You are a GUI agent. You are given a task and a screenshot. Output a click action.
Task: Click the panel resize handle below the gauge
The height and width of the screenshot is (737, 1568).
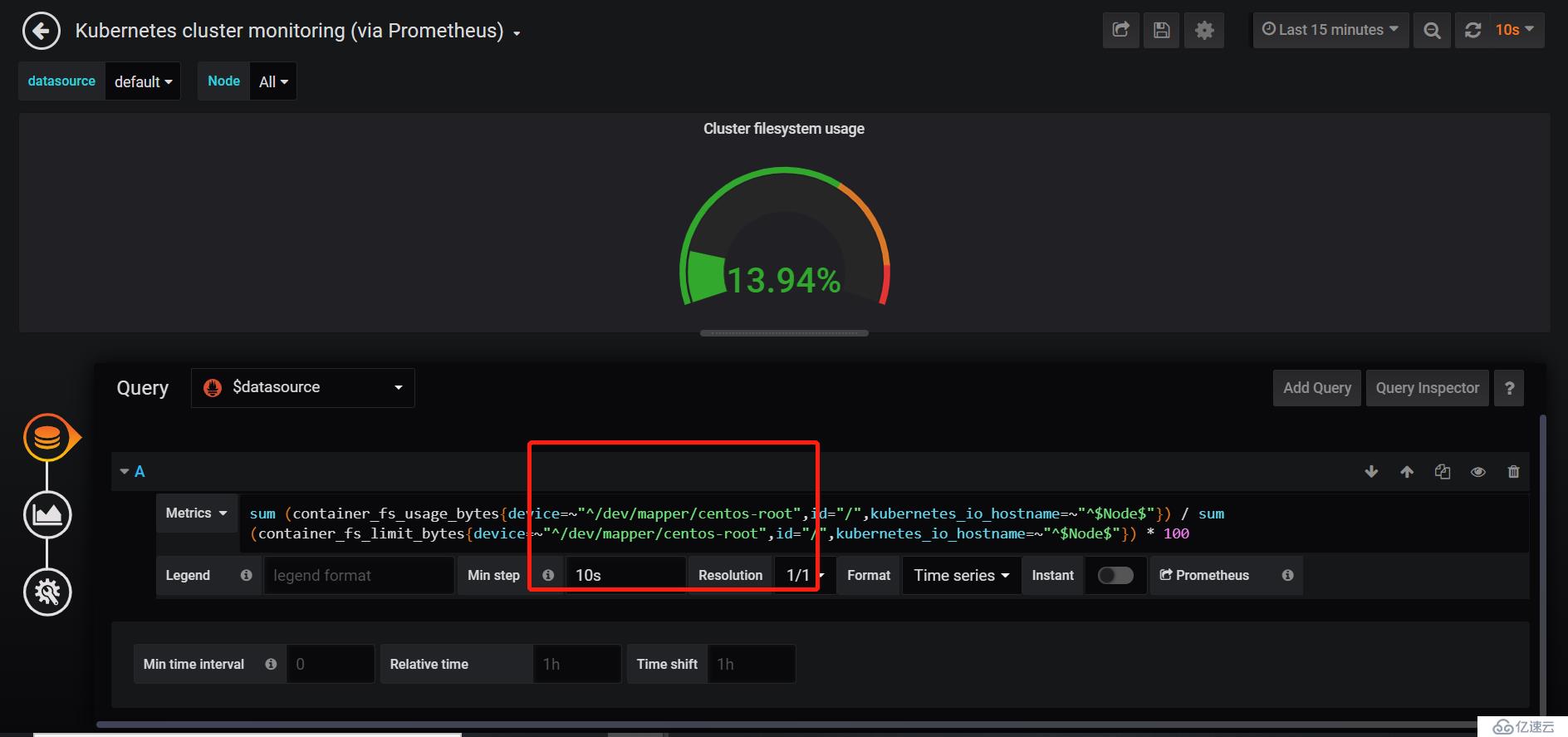(x=784, y=333)
